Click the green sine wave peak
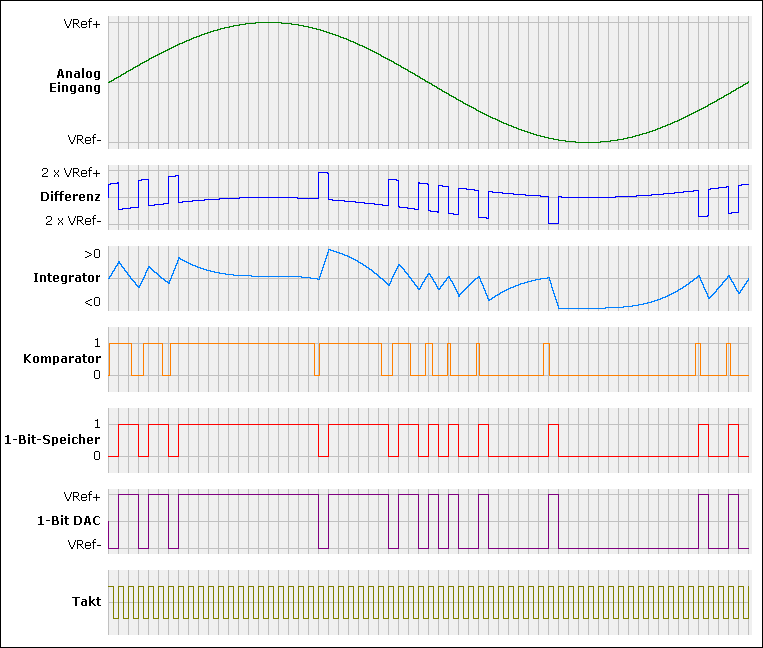Image resolution: width=763 pixels, height=648 pixels. [268, 22]
